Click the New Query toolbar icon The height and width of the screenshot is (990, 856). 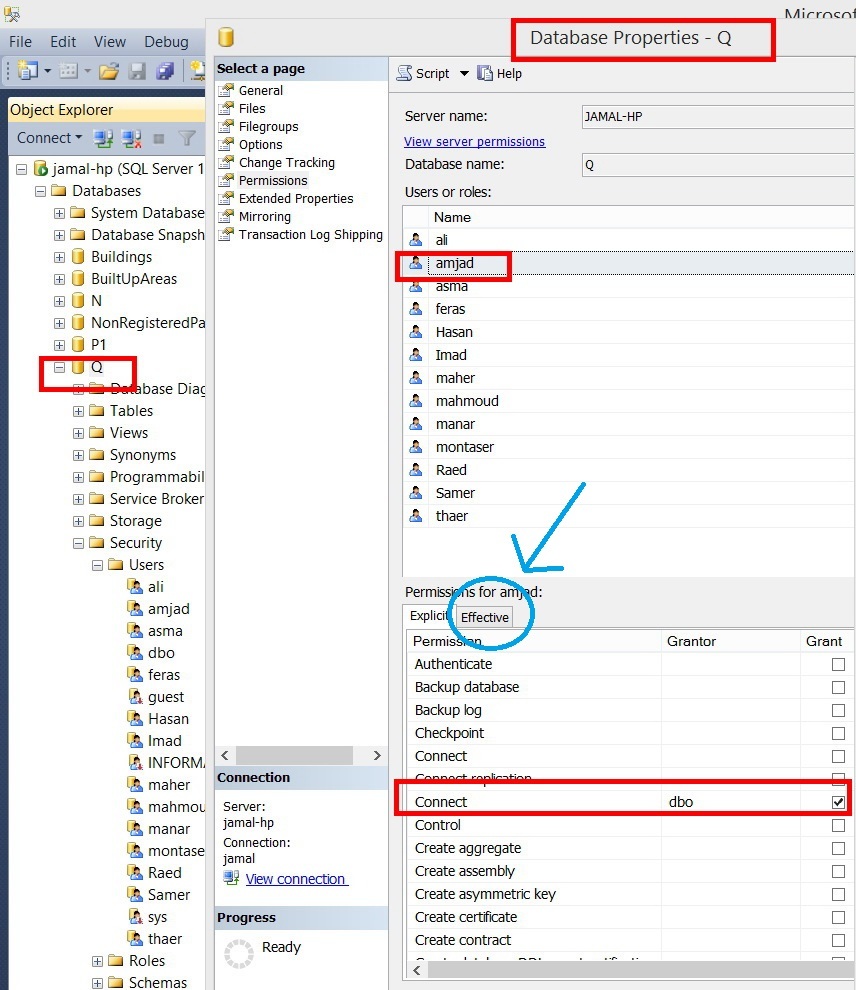pyautogui.click(x=27, y=71)
